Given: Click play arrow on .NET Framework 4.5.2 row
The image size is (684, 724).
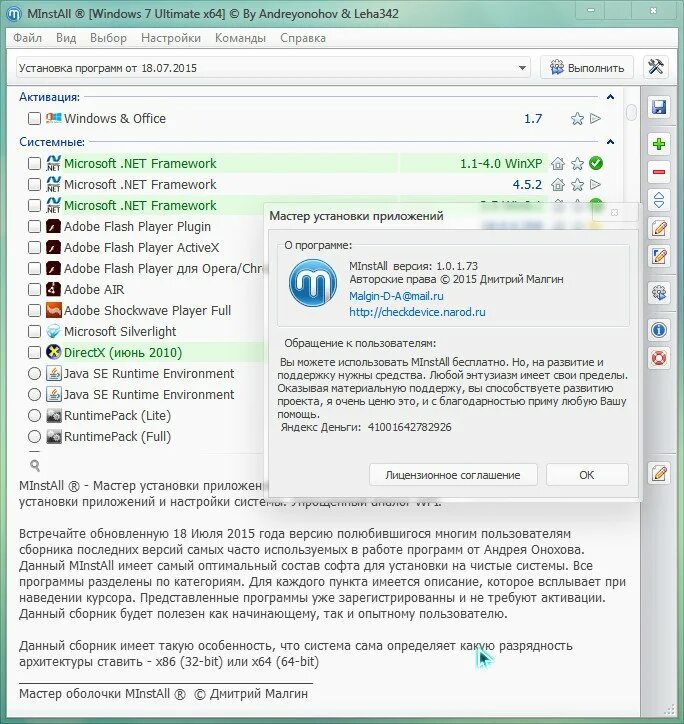Looking at the screenshot, I should coord(596,185).
